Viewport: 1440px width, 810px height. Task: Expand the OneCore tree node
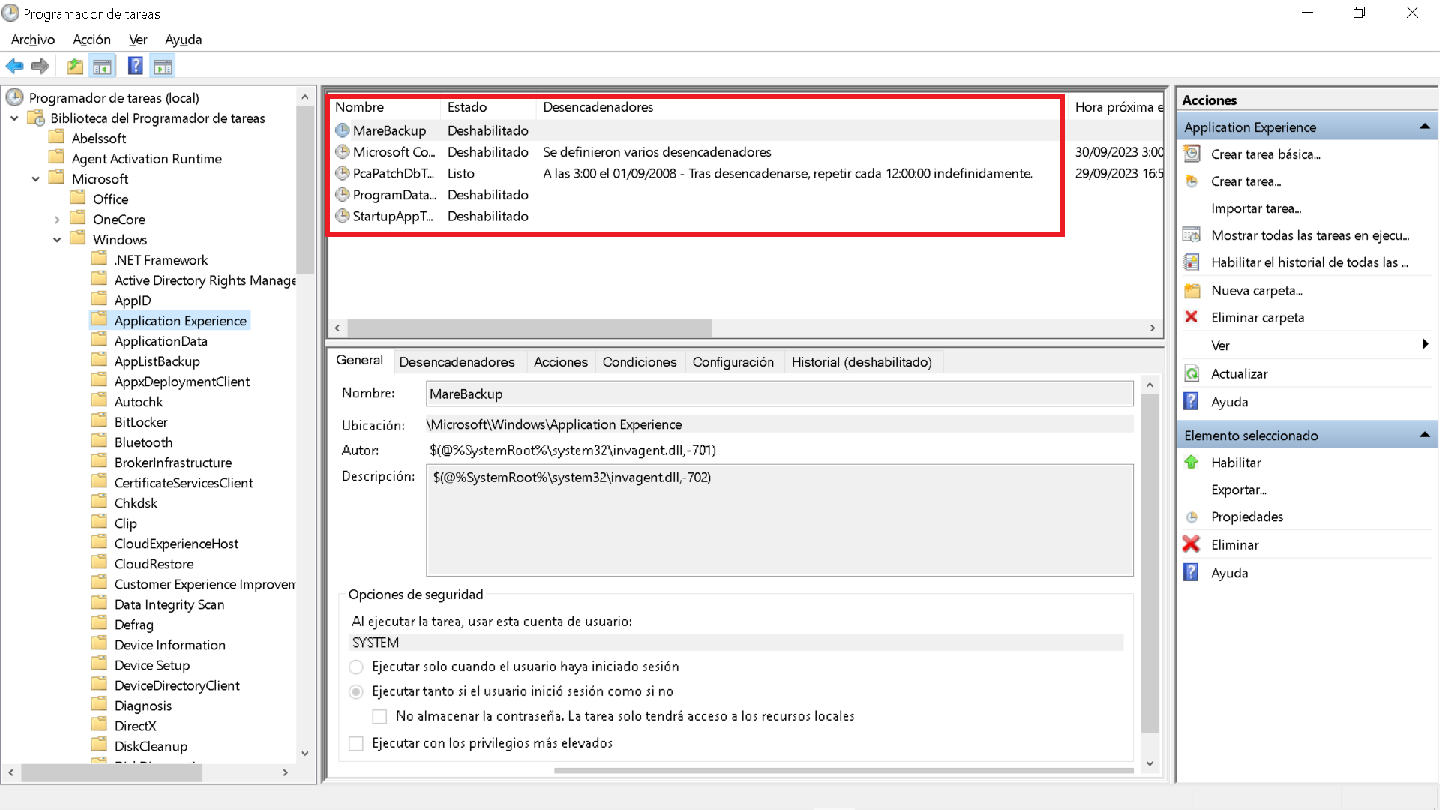coord(57,219)
